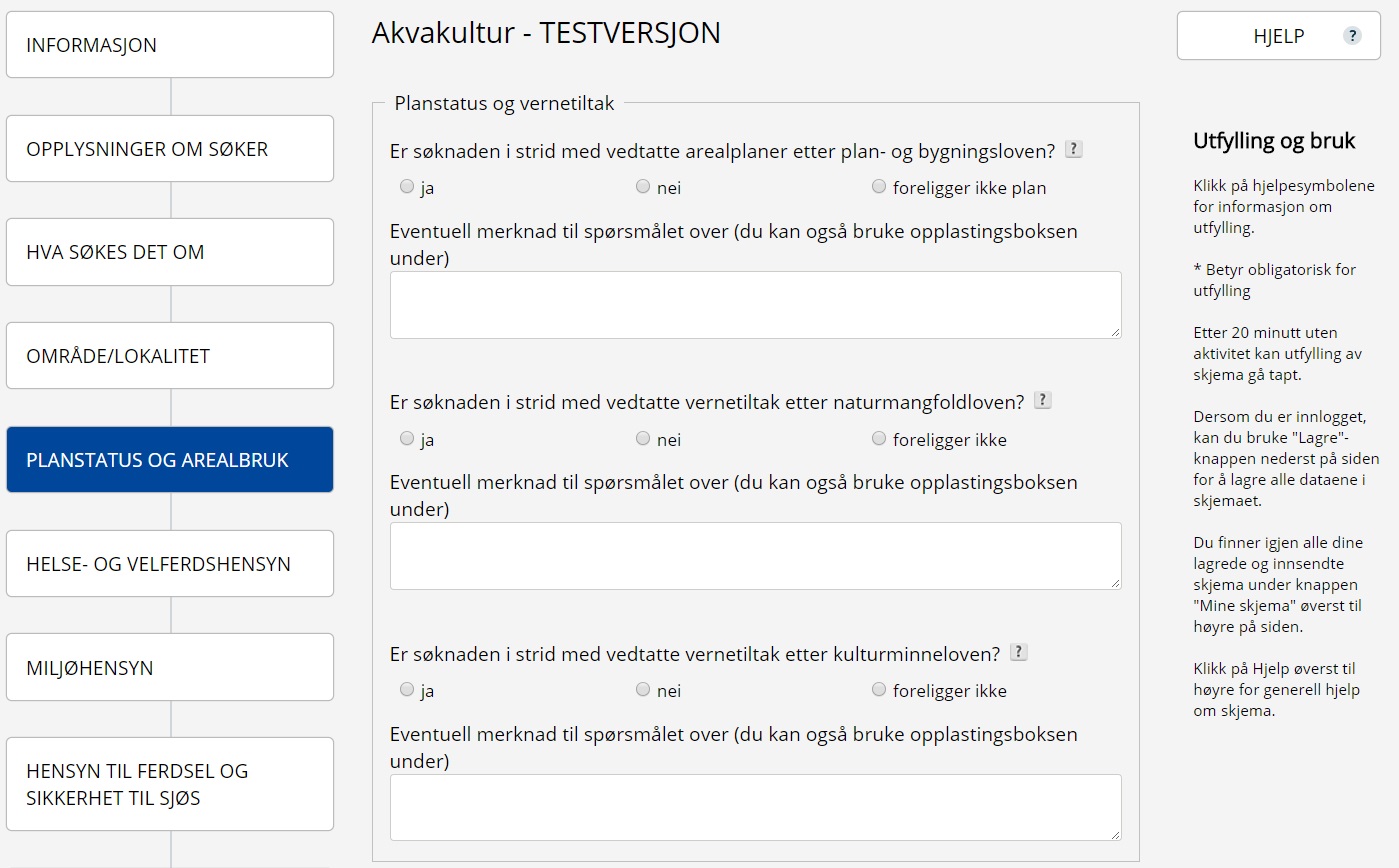Image resolution: width=1399 pixels, height=868 pixels.
Task: Click help icon beside naturmangfoldloven question
Action: (1042, 401)
